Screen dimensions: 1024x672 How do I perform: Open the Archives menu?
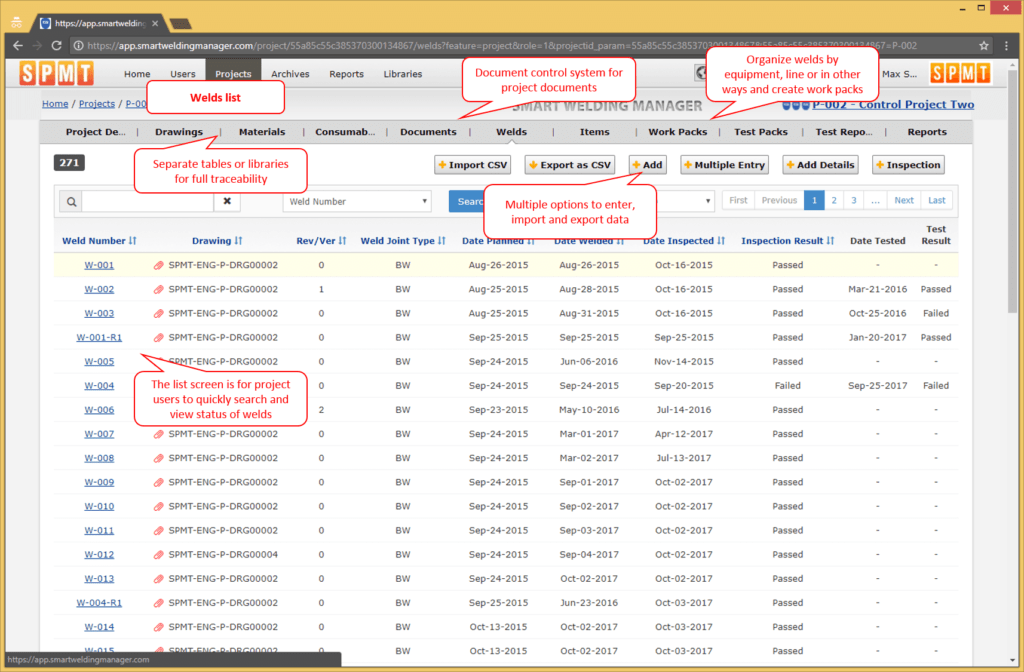point(290,74)
